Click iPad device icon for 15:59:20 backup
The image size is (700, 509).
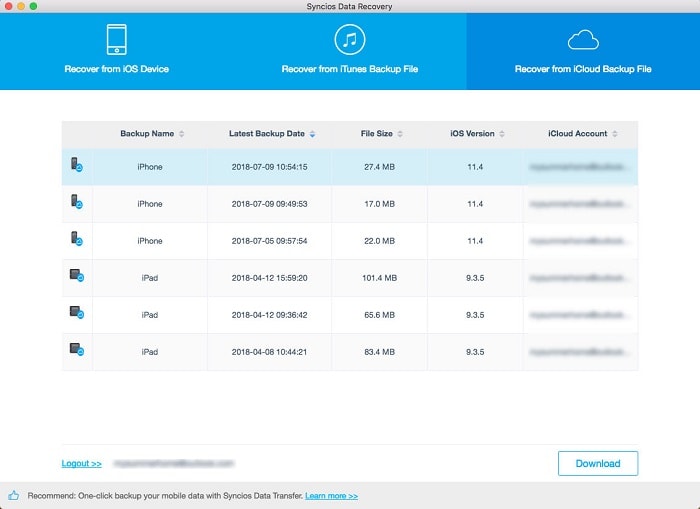point(76,275)
